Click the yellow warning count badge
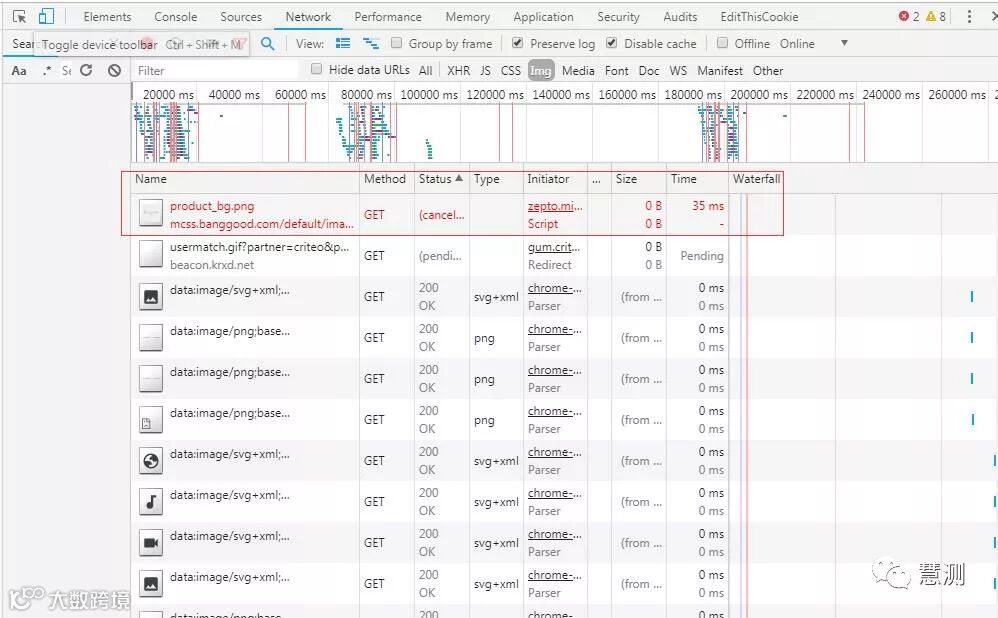The height and width of the screenshot is (618, 998). click(936, 17)
